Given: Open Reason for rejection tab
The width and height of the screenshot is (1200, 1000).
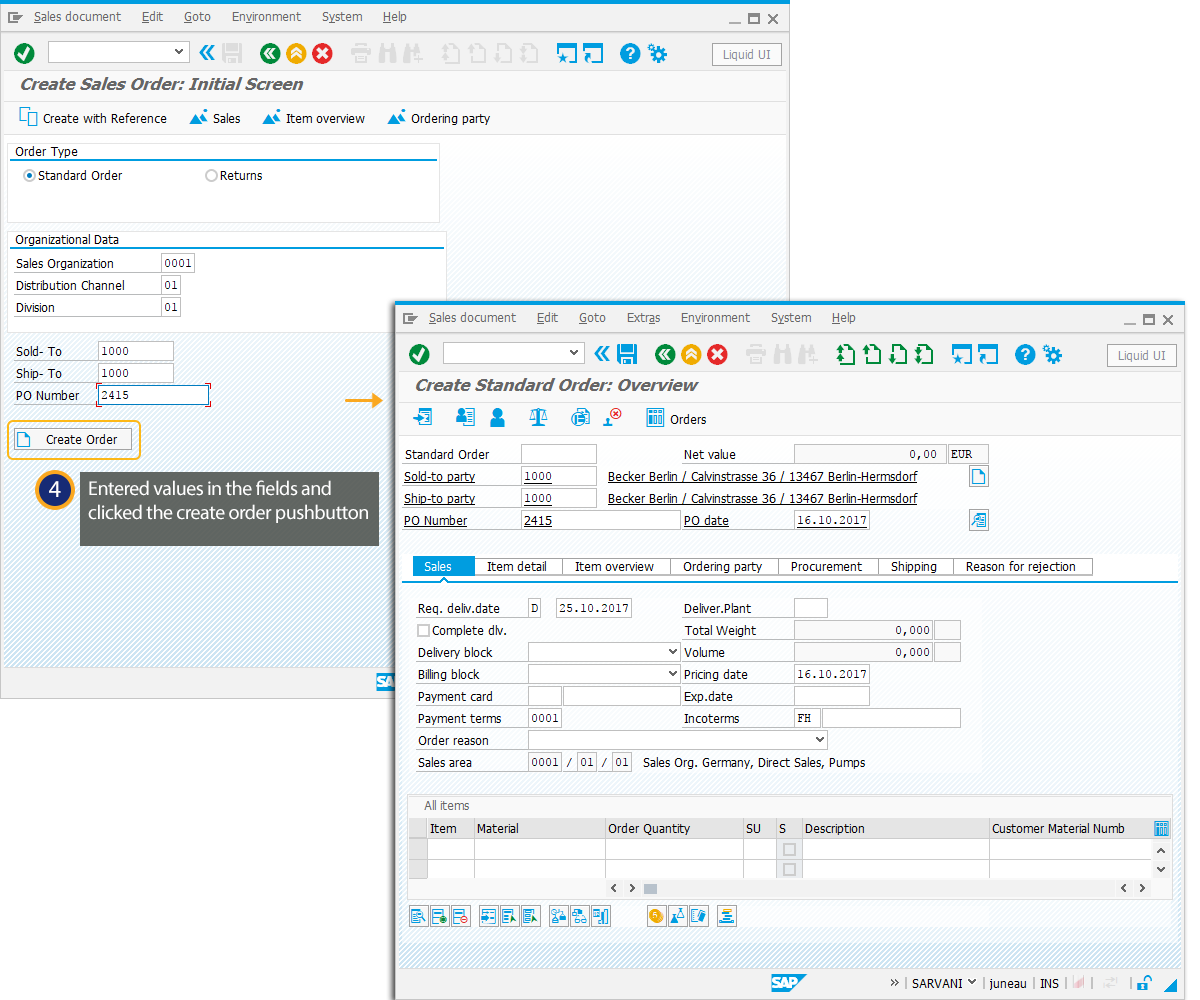Looking at the screenshot, I should pos(1021,567).
